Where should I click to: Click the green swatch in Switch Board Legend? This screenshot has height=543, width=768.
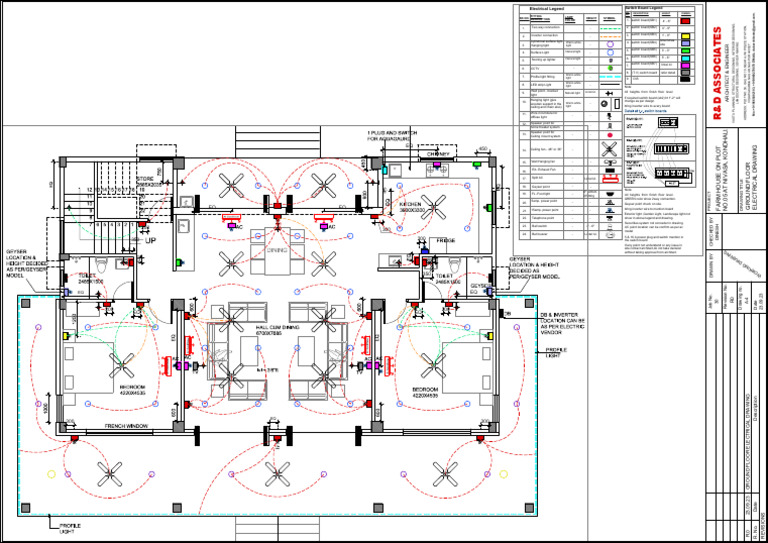point(685,50)
